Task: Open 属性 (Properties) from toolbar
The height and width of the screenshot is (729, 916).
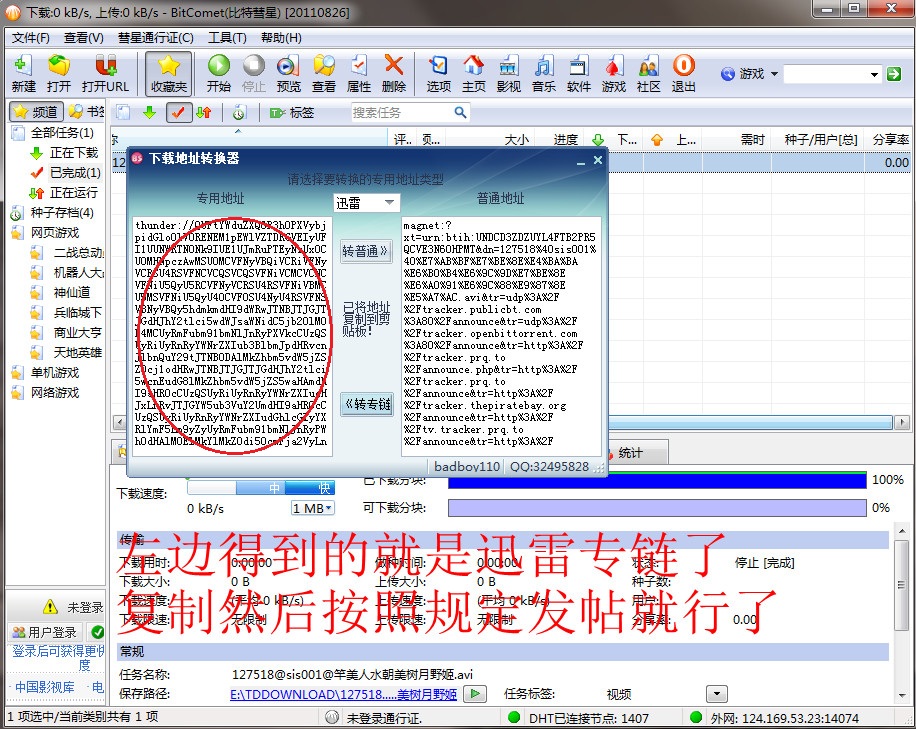Action: 359,74
